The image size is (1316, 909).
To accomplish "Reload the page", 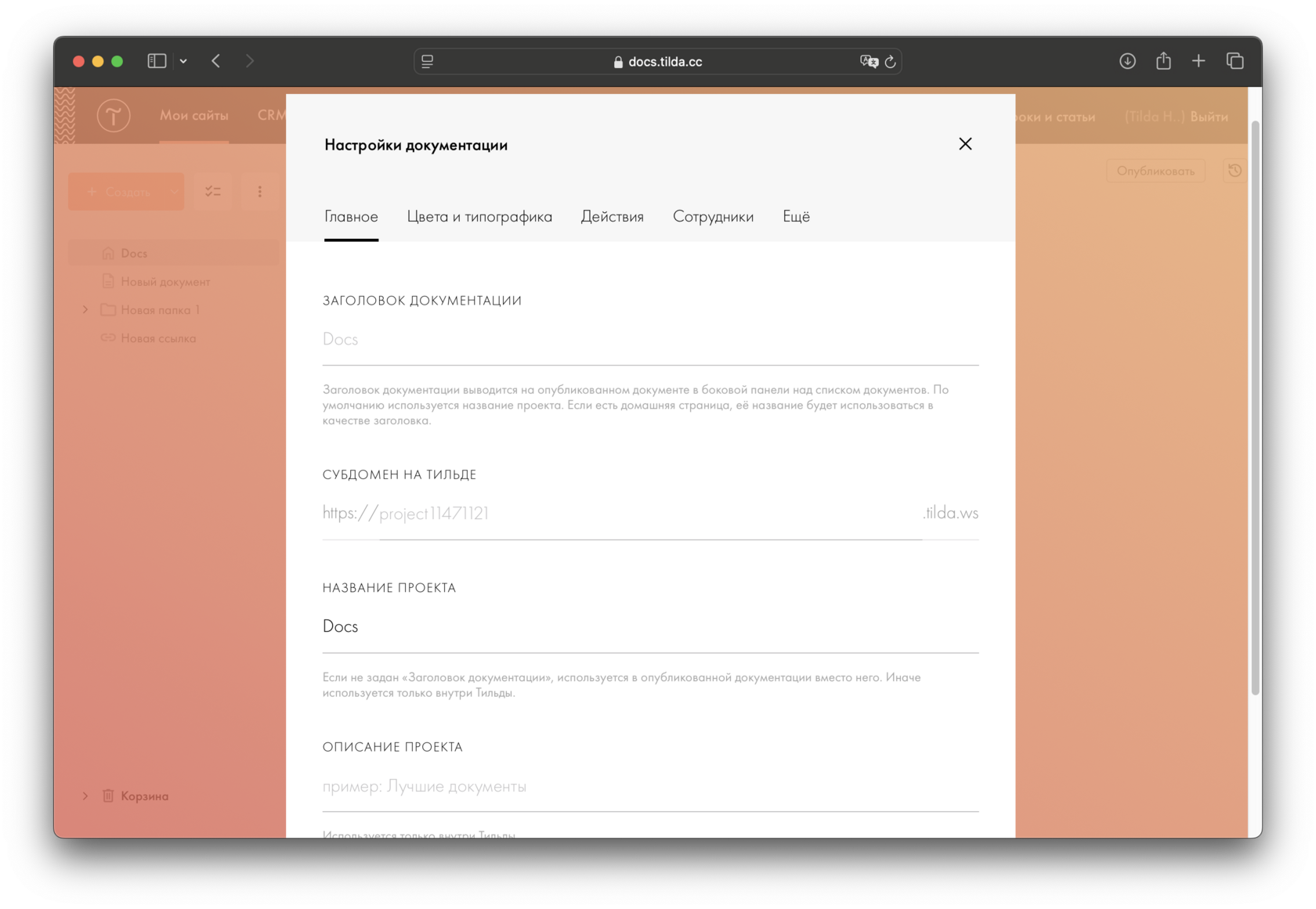I will tap(891, 61).
